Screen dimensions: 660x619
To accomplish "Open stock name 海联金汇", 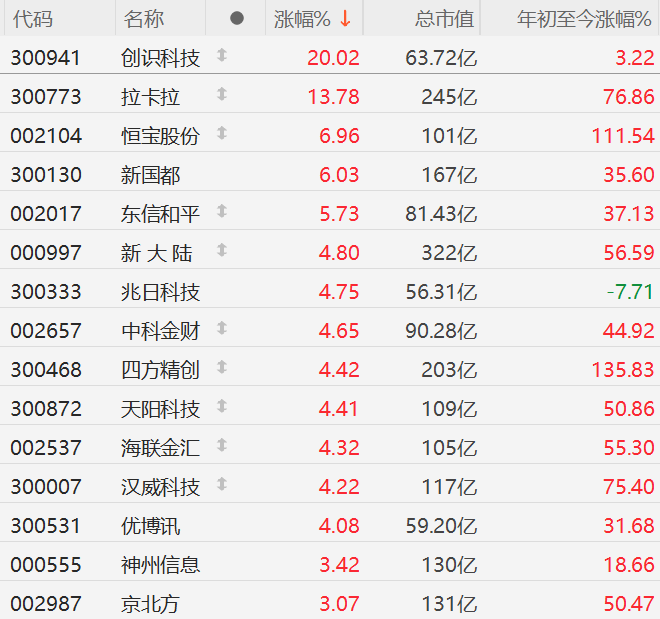I will [x=160, y=448].
